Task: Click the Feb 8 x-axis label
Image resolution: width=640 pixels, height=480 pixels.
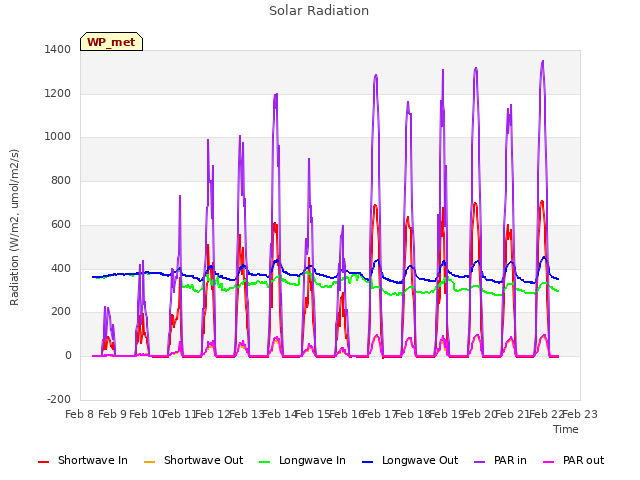Action: pyautogui.click(x=80, y=414)
